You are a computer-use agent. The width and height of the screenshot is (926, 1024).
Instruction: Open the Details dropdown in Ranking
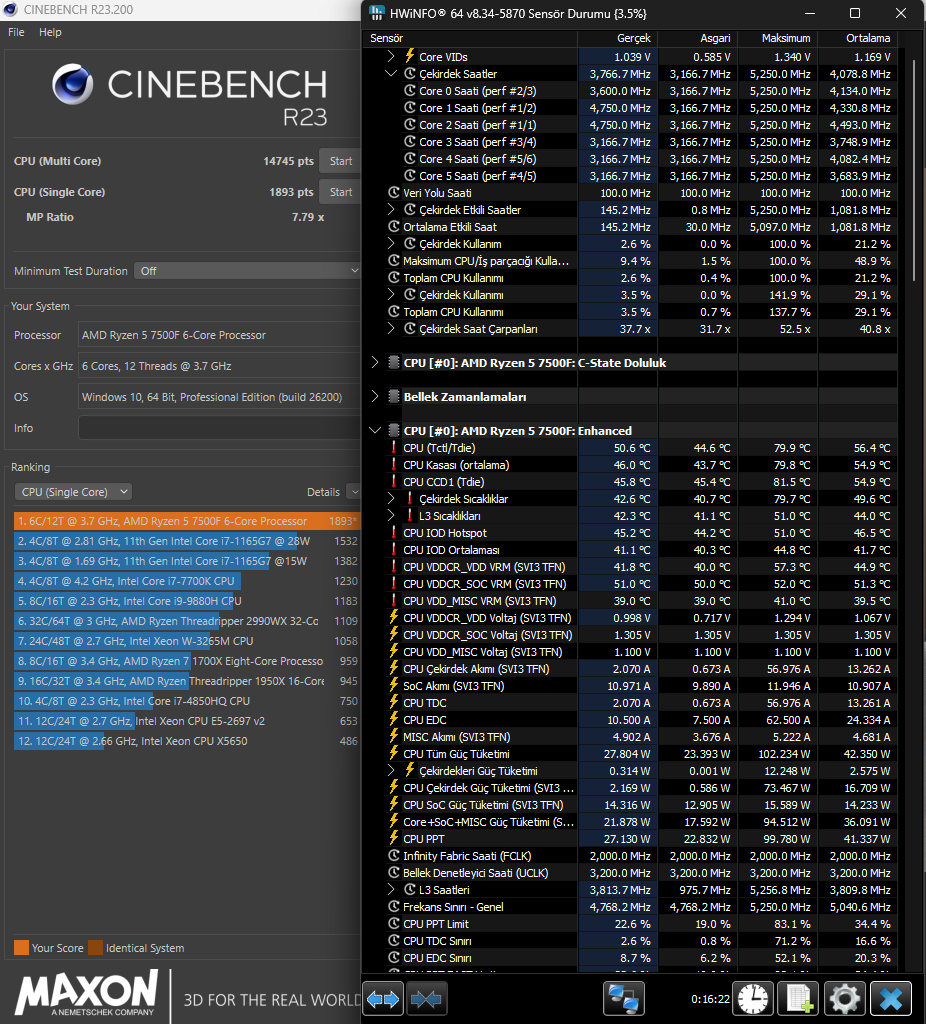(x=353, y=492)
